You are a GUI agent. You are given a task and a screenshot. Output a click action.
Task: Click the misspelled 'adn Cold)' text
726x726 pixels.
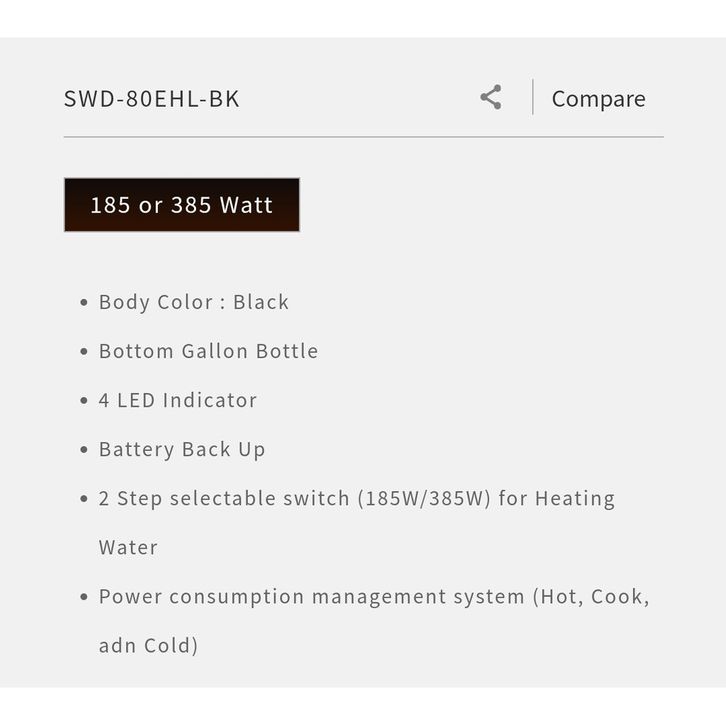[148, 645]
